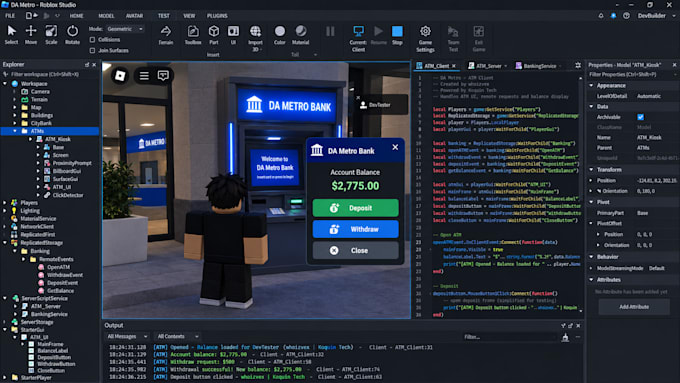Pause the running playtest
Screen dimensions: 680x383
tap(330, 31)
